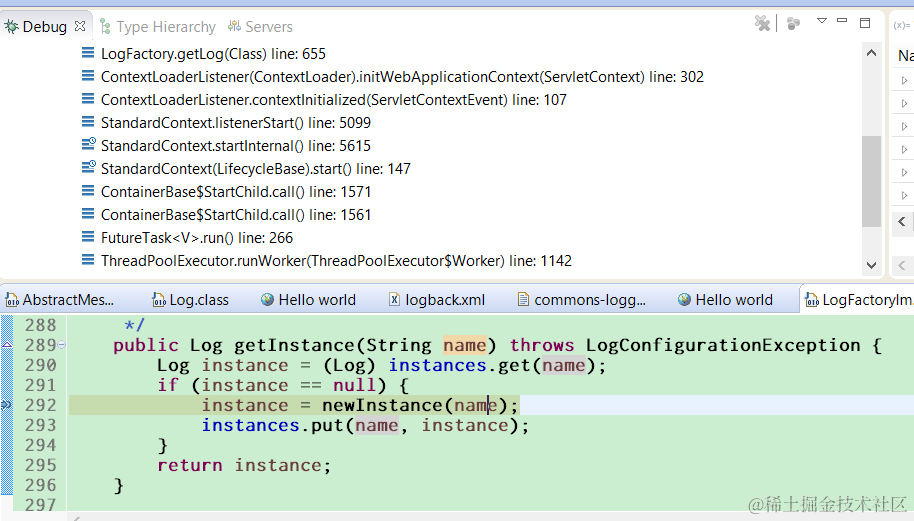Click on instance == null in line 291

[289, 385]
